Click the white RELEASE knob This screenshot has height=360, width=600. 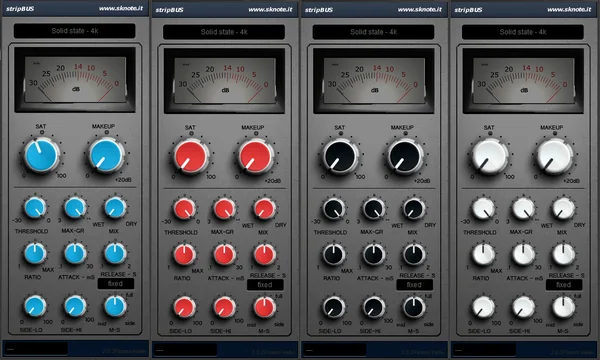pos(562,254)
